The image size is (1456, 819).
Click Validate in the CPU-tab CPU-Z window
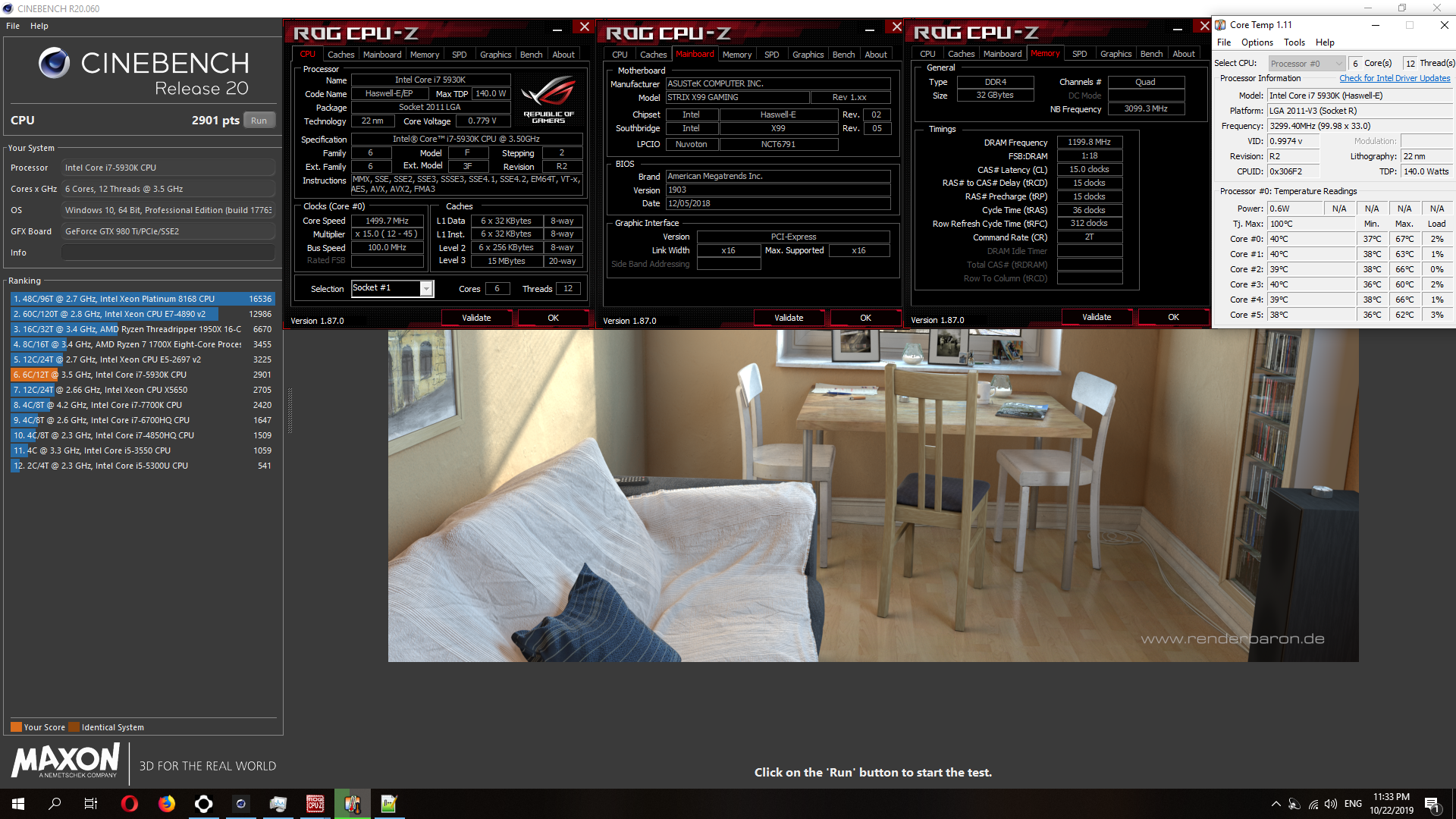click(476, 318)
